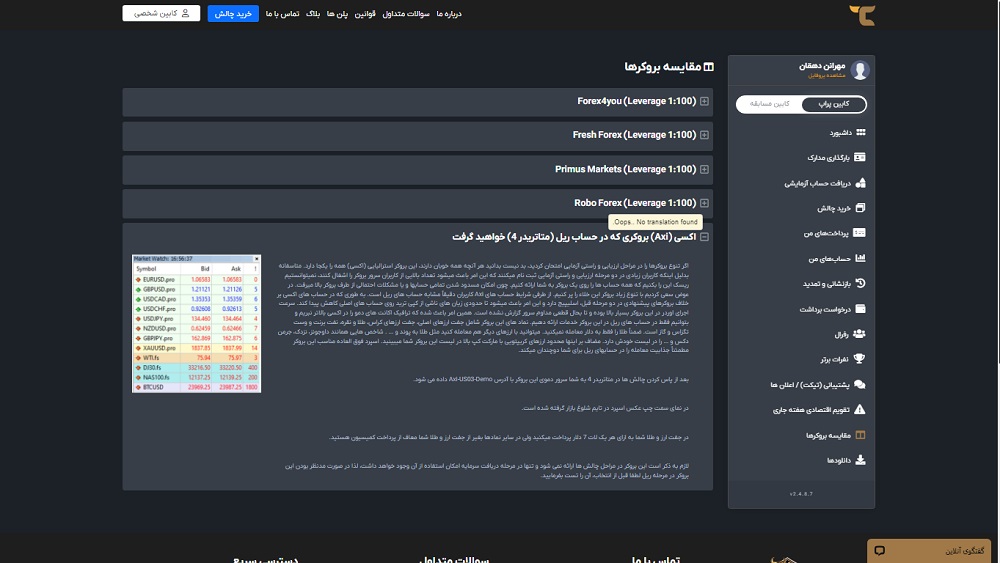Click the Market Watch spread screenshot

click(196, 324)
